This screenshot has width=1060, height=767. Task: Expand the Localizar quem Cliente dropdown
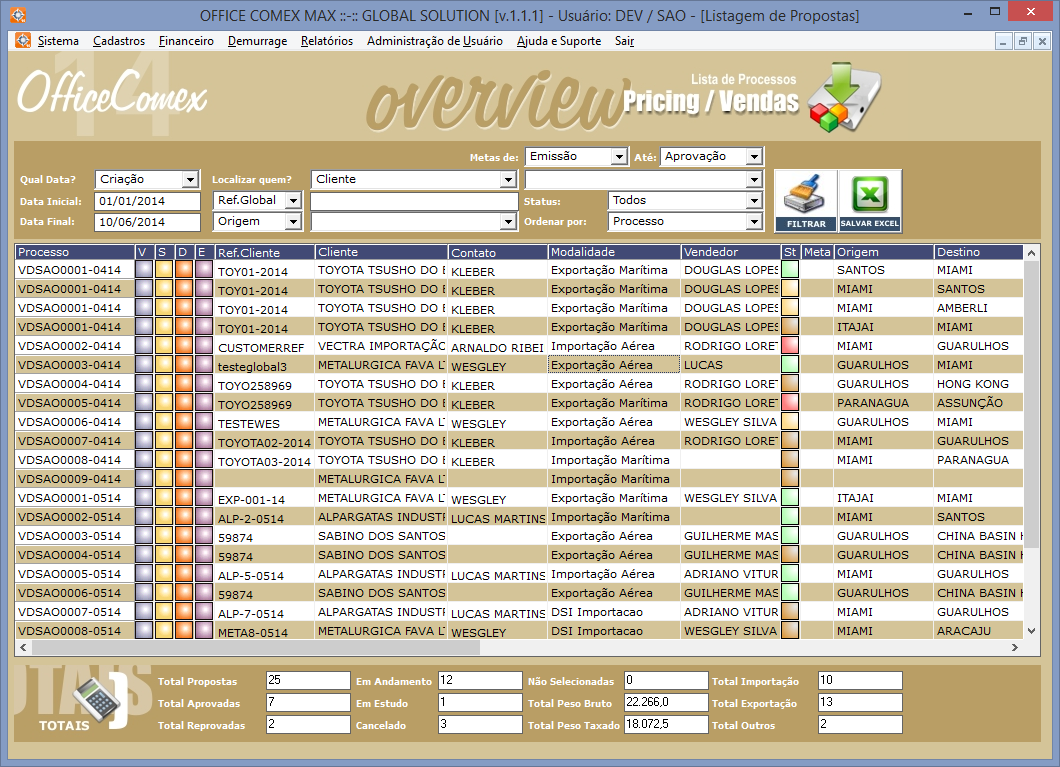(x=508, y=180)
